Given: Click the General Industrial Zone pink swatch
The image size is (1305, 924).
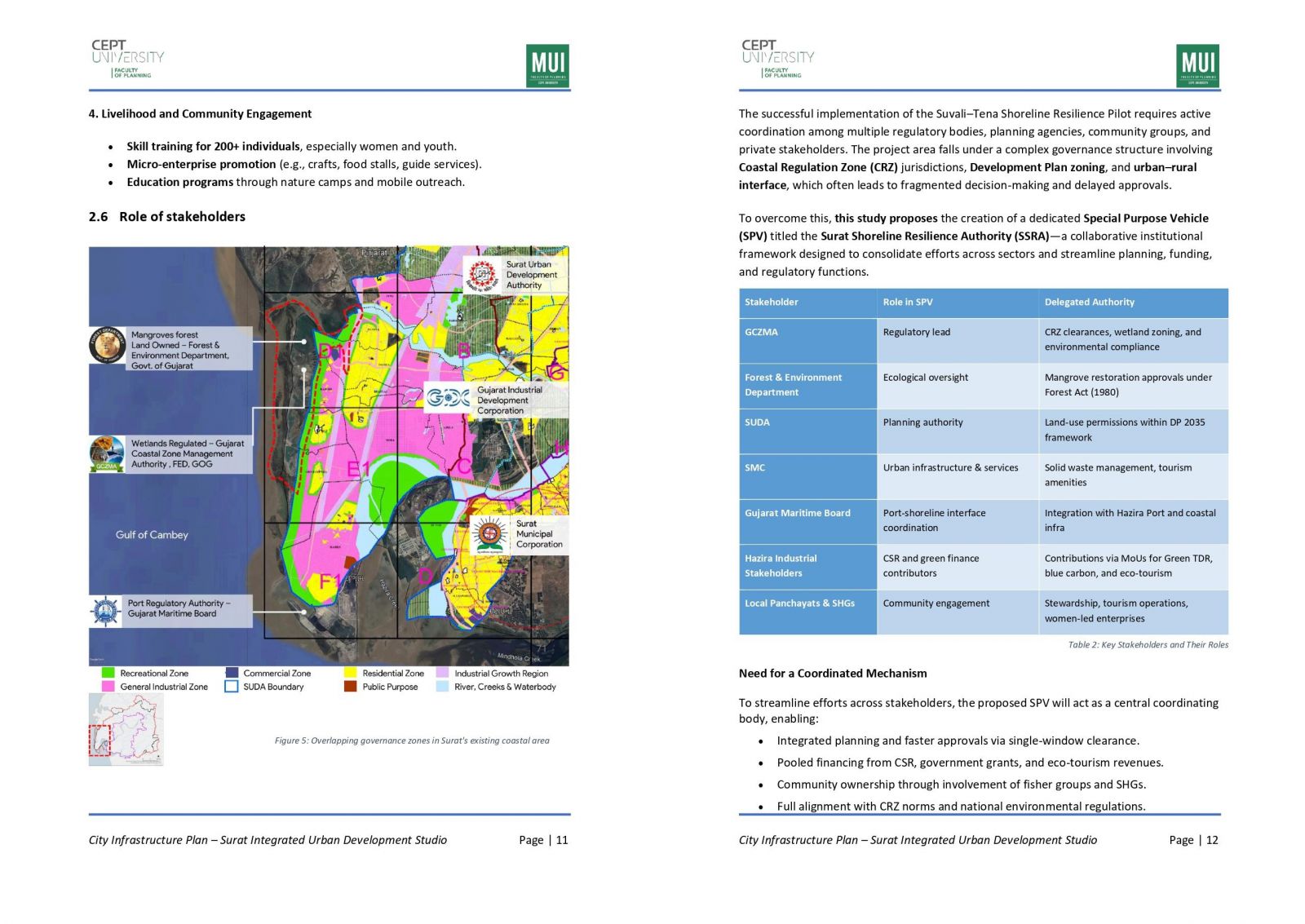Looking at the screenshot, I should coord(108,687).
